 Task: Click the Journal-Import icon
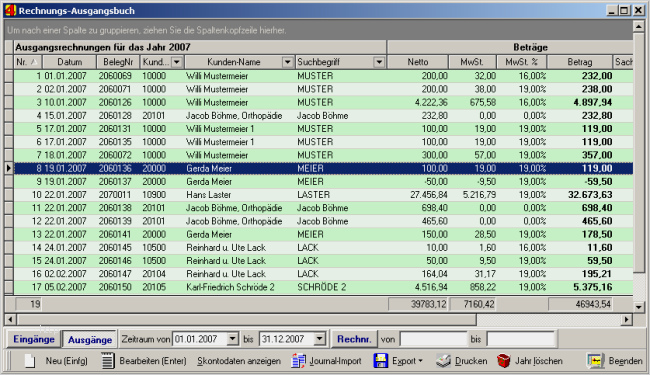[x=298, y=361]
